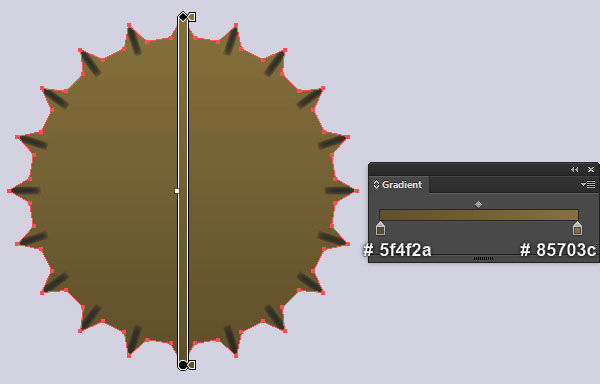
Task: Select the rightmost anchor point of shape
Action: [x=356, y=191]
